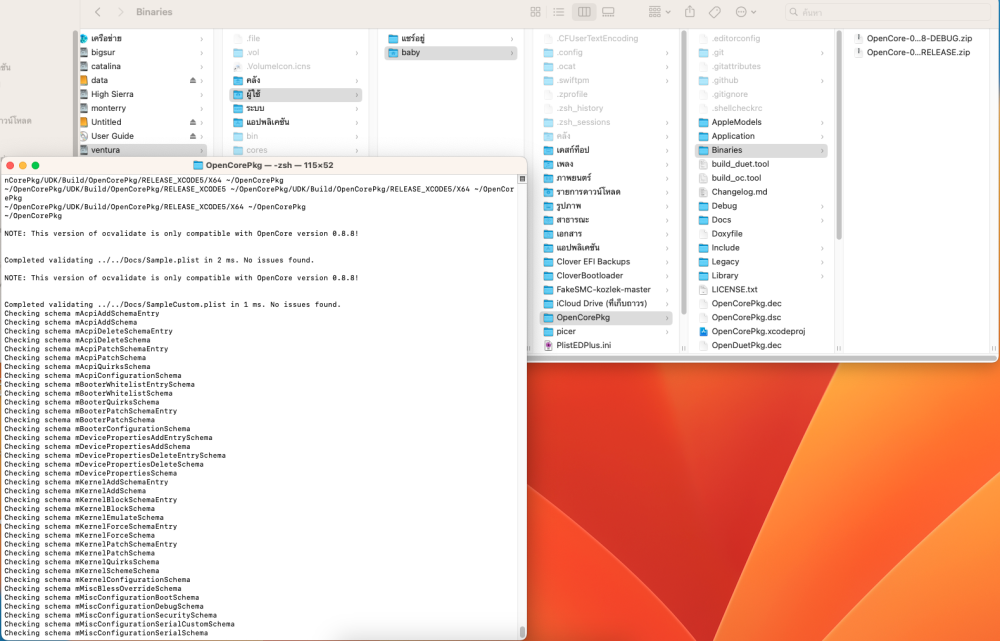Select the ventura volume

143,150
